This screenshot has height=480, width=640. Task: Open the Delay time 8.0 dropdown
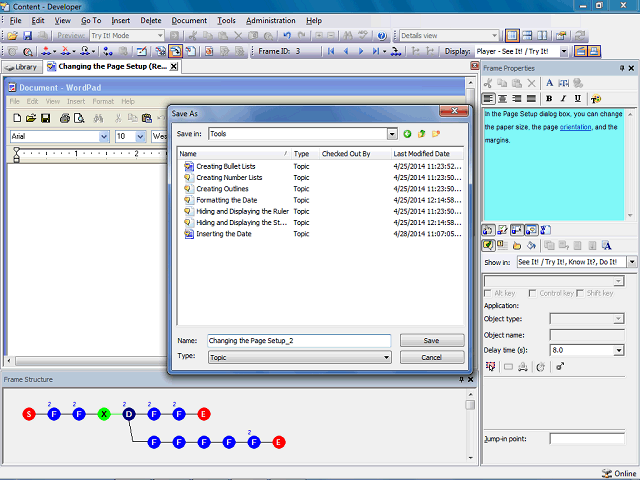(619, 350)
